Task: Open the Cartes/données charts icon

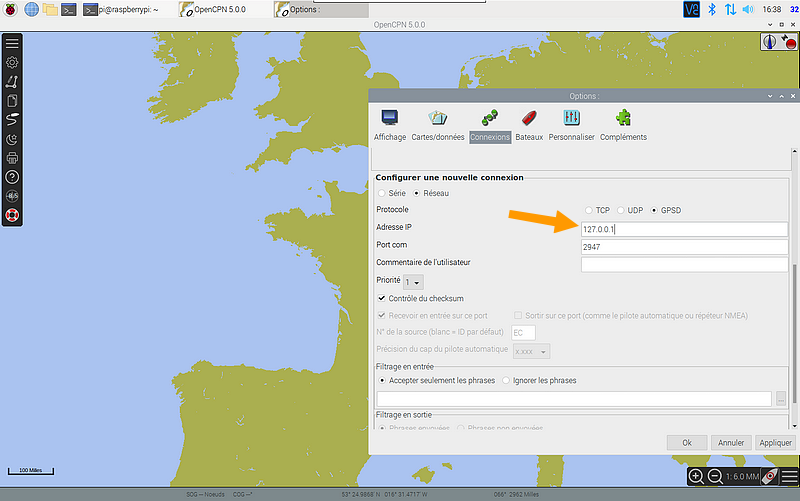Action: coord(438,118)
